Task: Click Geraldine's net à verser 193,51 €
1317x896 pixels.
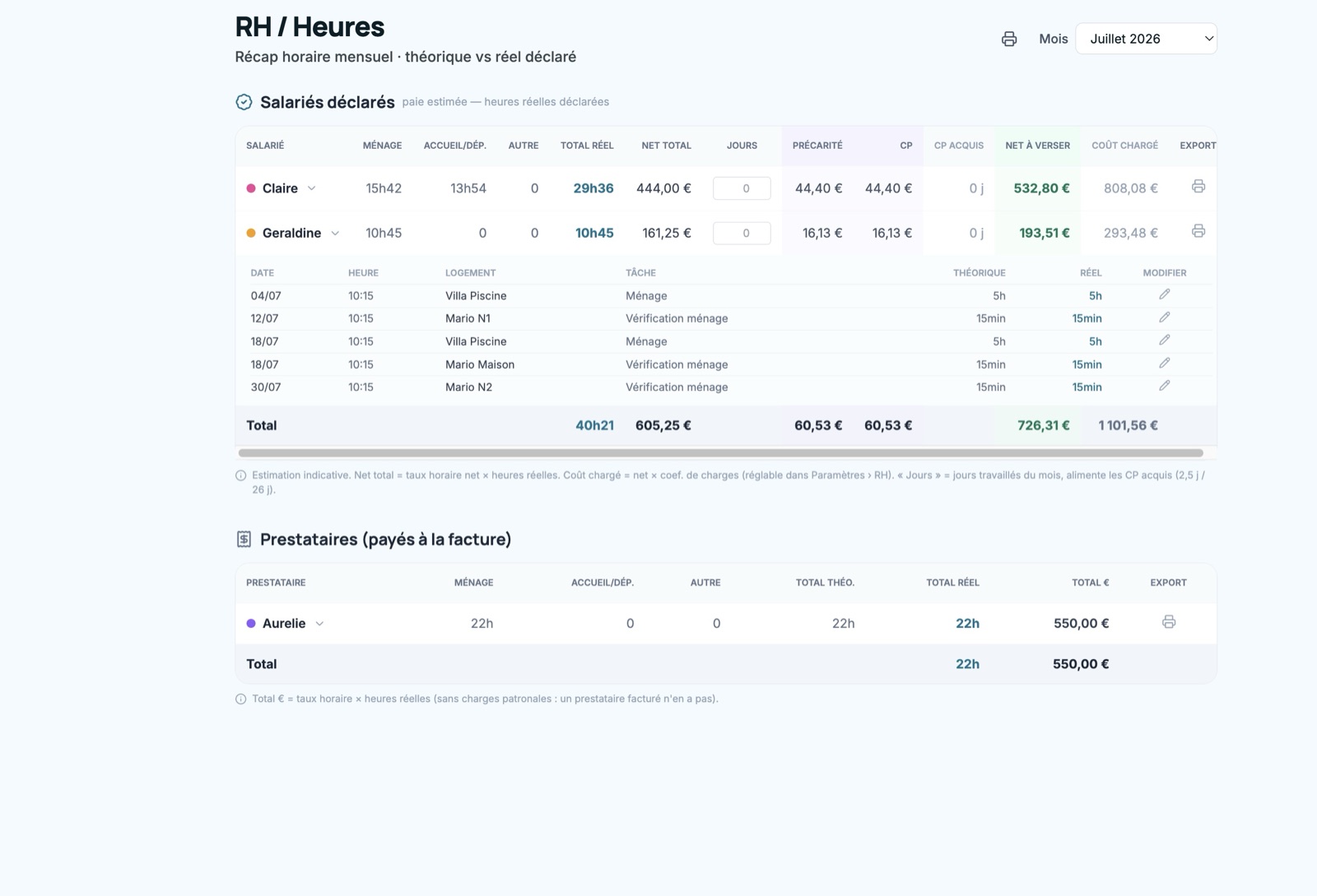Action: click(1045, 233)
